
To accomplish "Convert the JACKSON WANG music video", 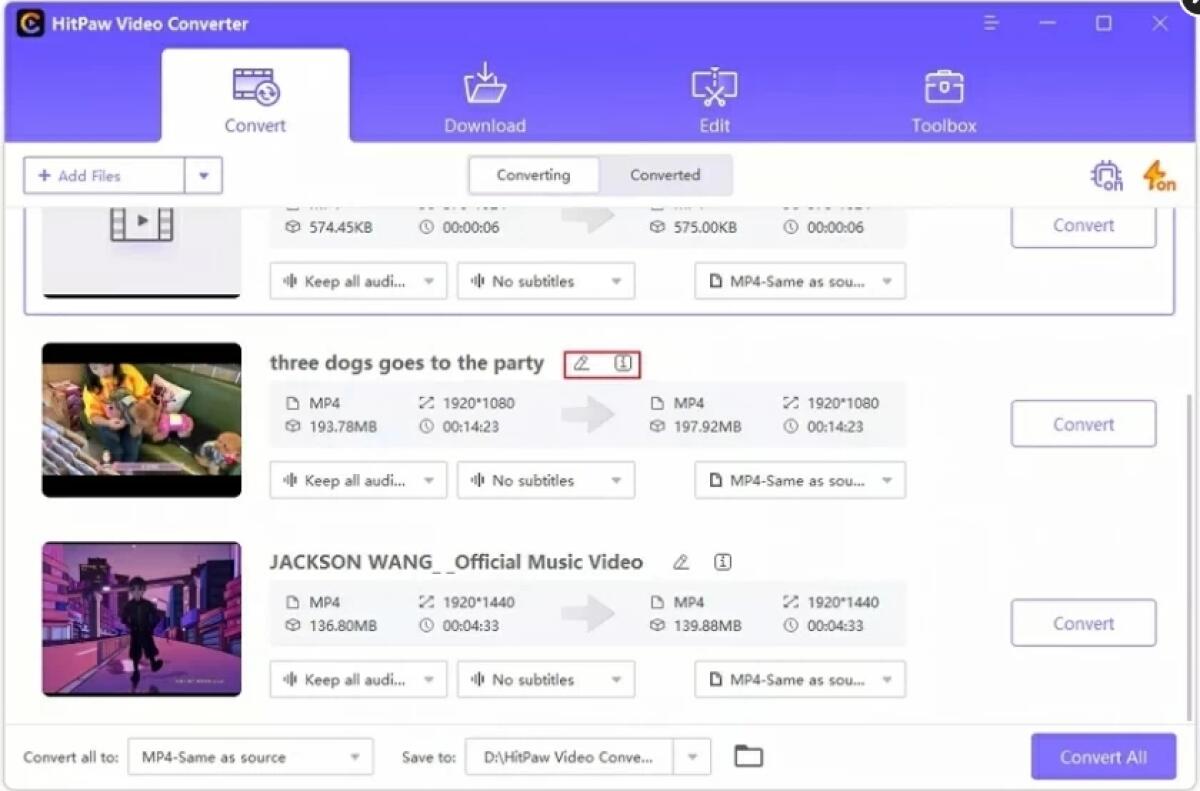I will point(1083,622).
